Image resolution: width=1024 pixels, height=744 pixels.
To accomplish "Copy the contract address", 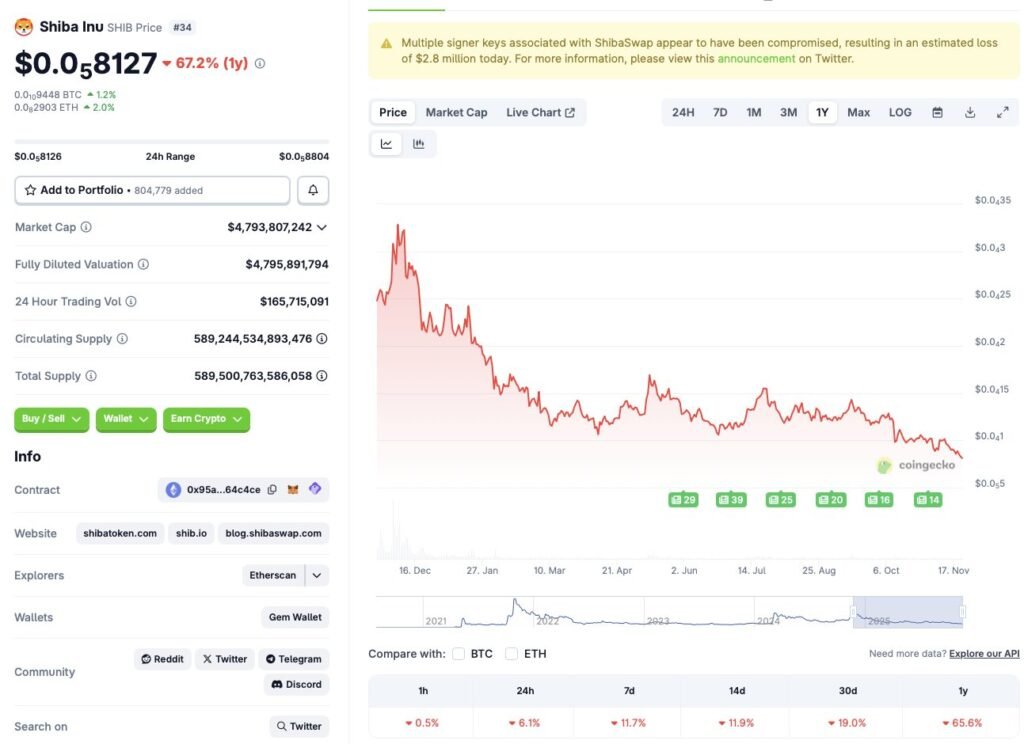I will 272,490.
